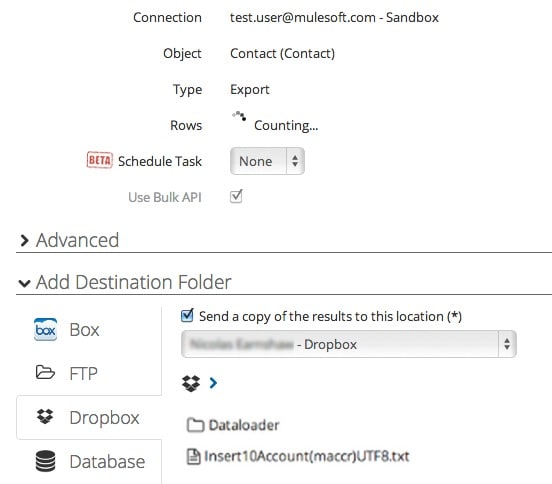Screen dimensions: 552x484
Task: Click the Schedule Task label
Action: (x=160, y=161)
